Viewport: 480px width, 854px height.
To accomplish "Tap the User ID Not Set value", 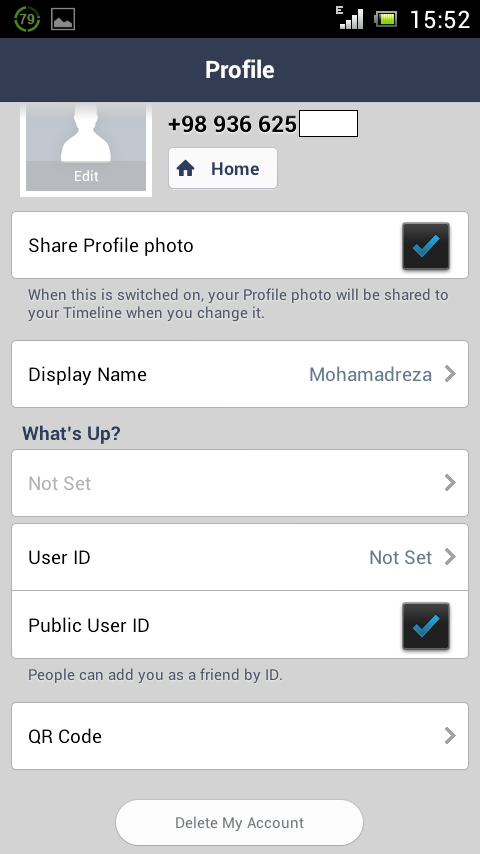I will [x=400, y=557].
